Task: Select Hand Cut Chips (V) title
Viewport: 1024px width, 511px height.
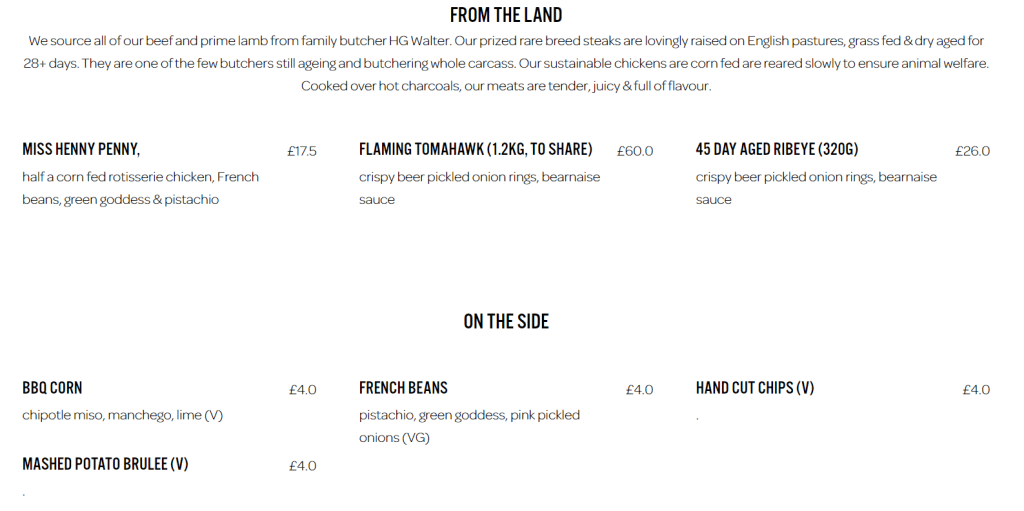Action: pyautogui.click(x=755, y=388)
